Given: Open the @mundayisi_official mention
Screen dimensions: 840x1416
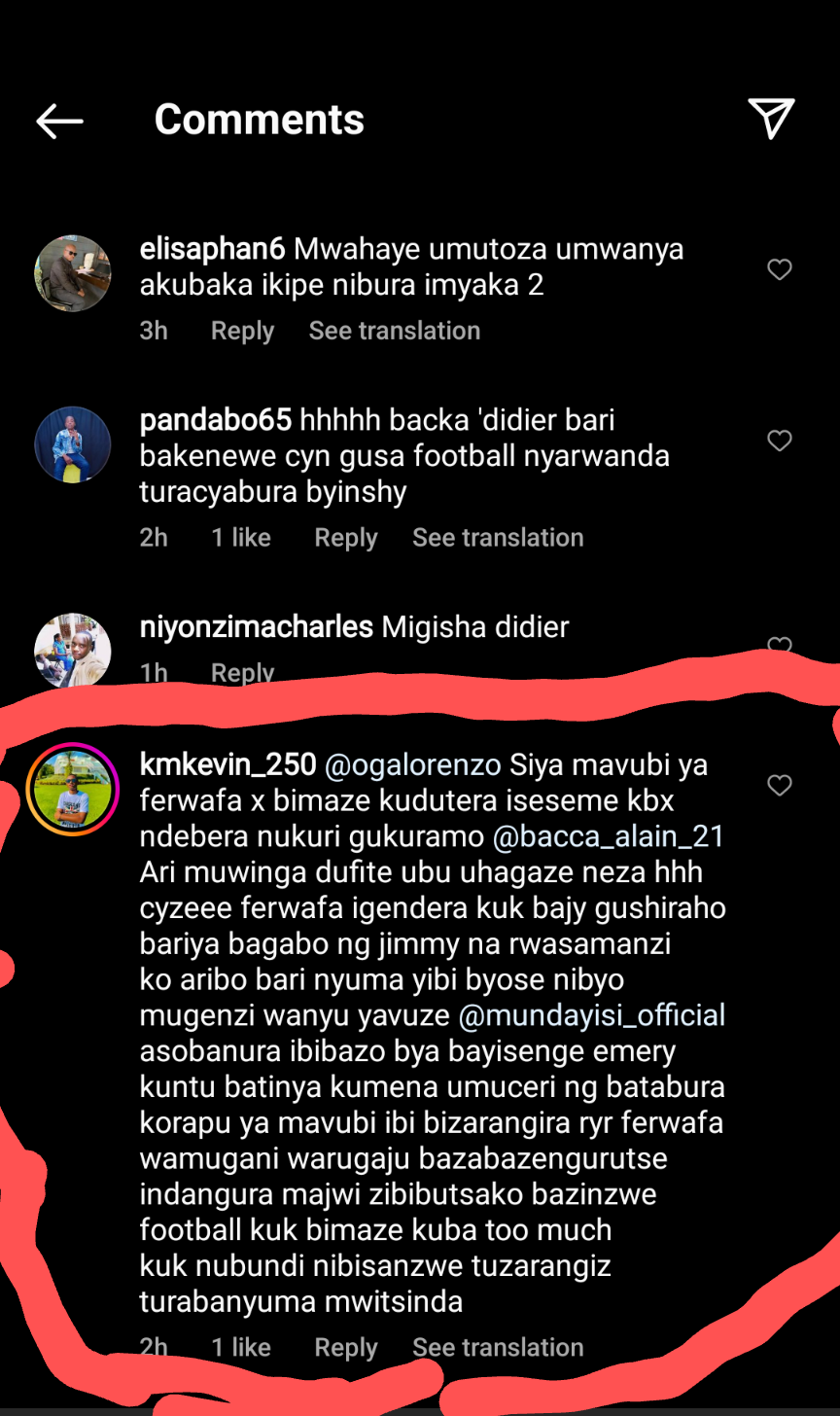Looking at the screenshot, I should [x=592, y=1016].
